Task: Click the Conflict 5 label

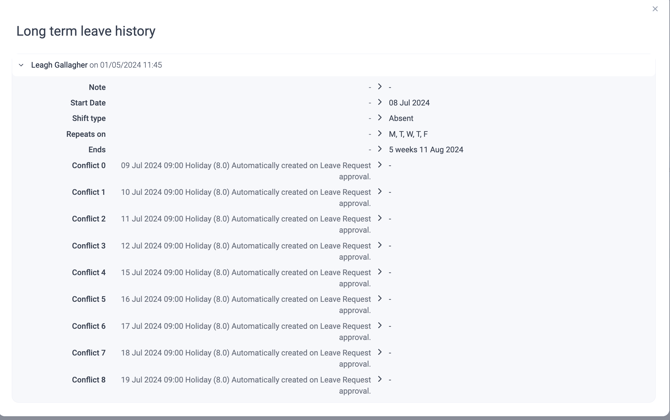Action: (x=88, y=299)
